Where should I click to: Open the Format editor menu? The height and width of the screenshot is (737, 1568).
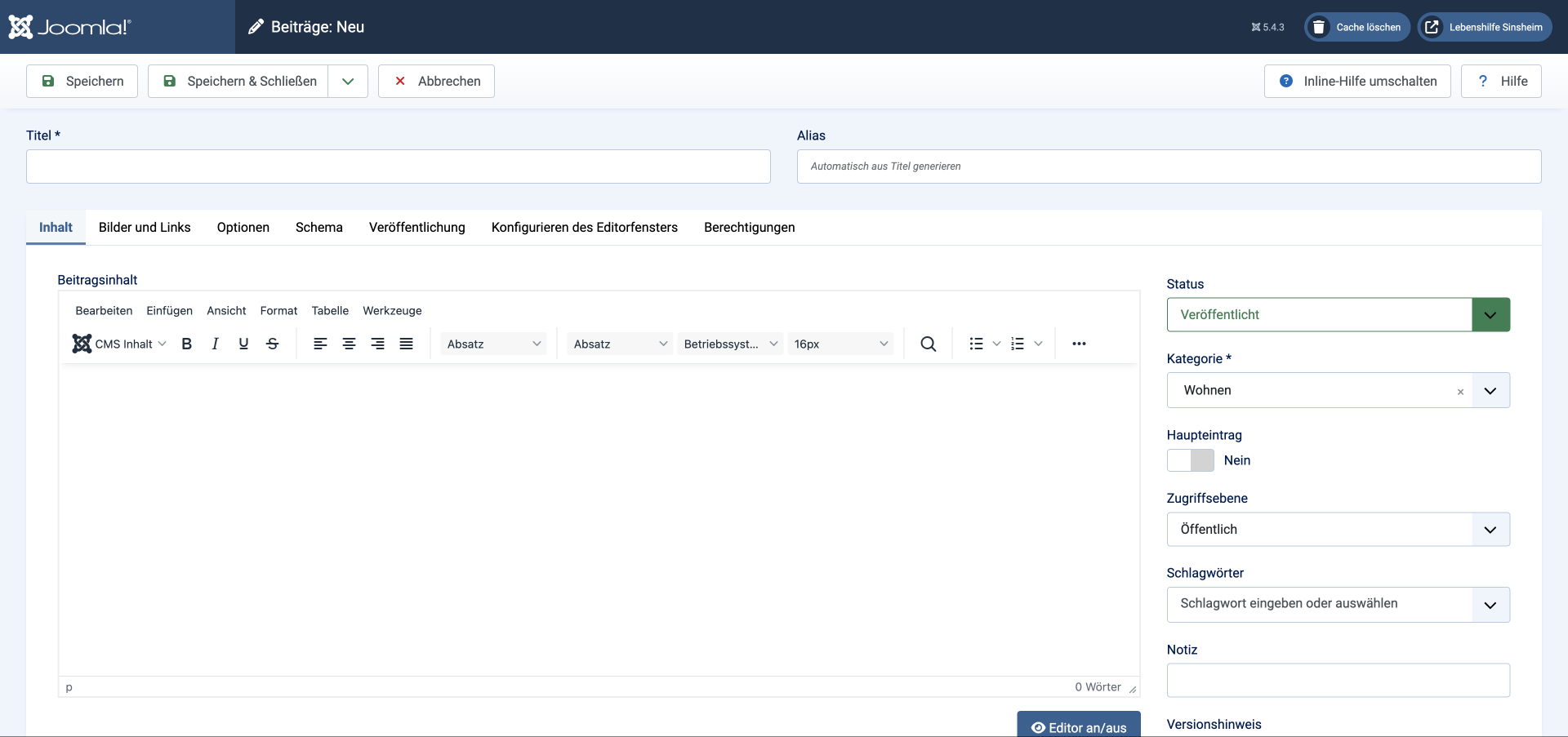(278, 310)
